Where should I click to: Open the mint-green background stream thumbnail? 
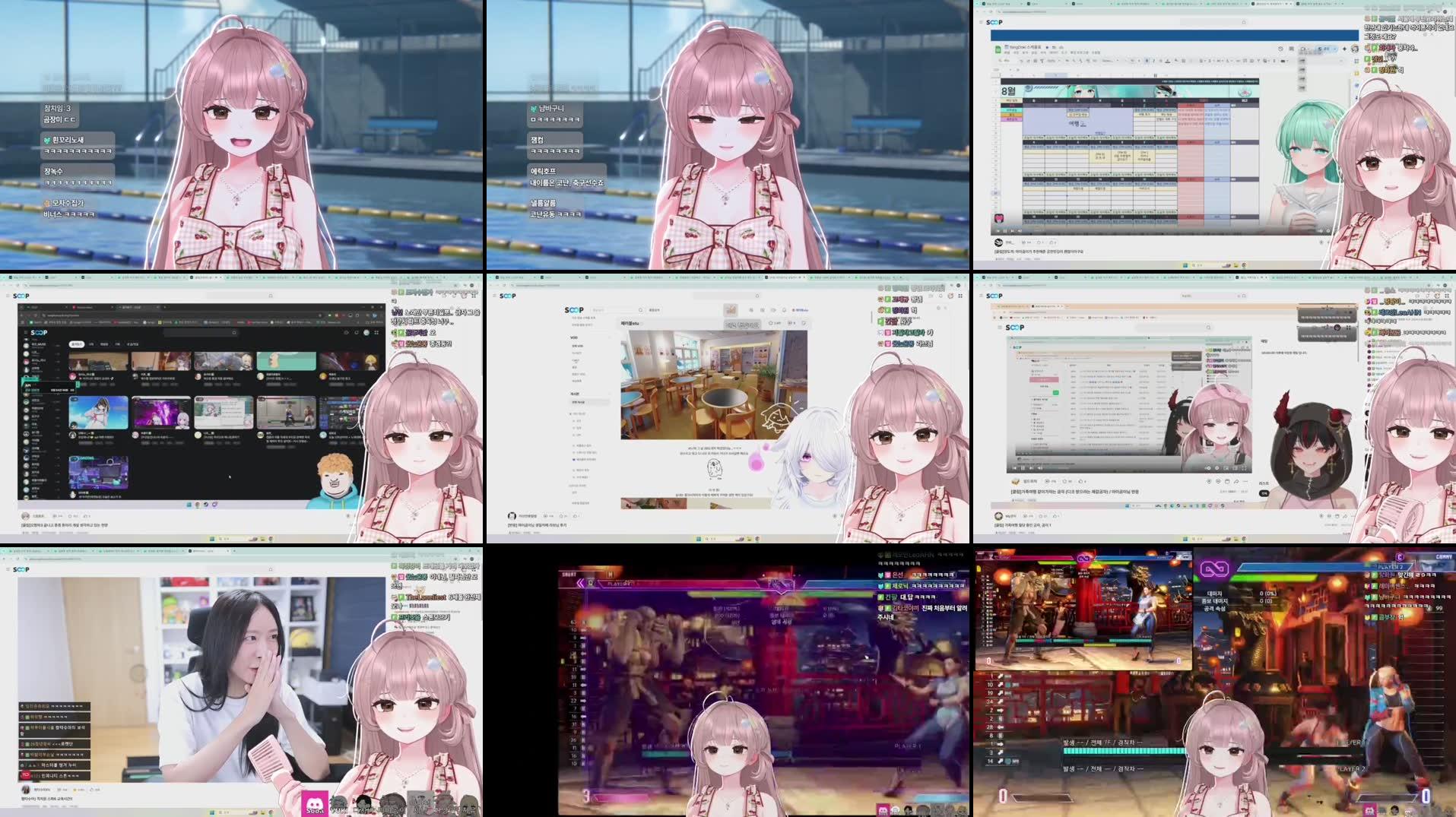[286, 361]
